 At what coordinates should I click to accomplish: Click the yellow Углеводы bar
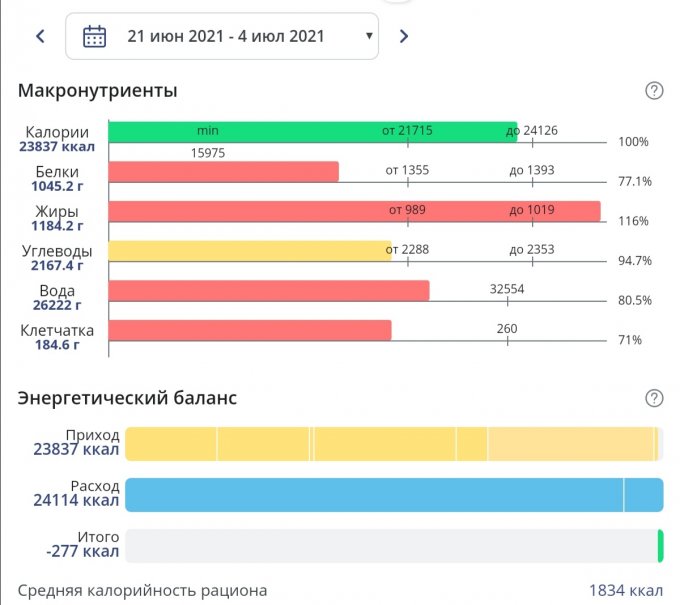click(x=249, y=251)
